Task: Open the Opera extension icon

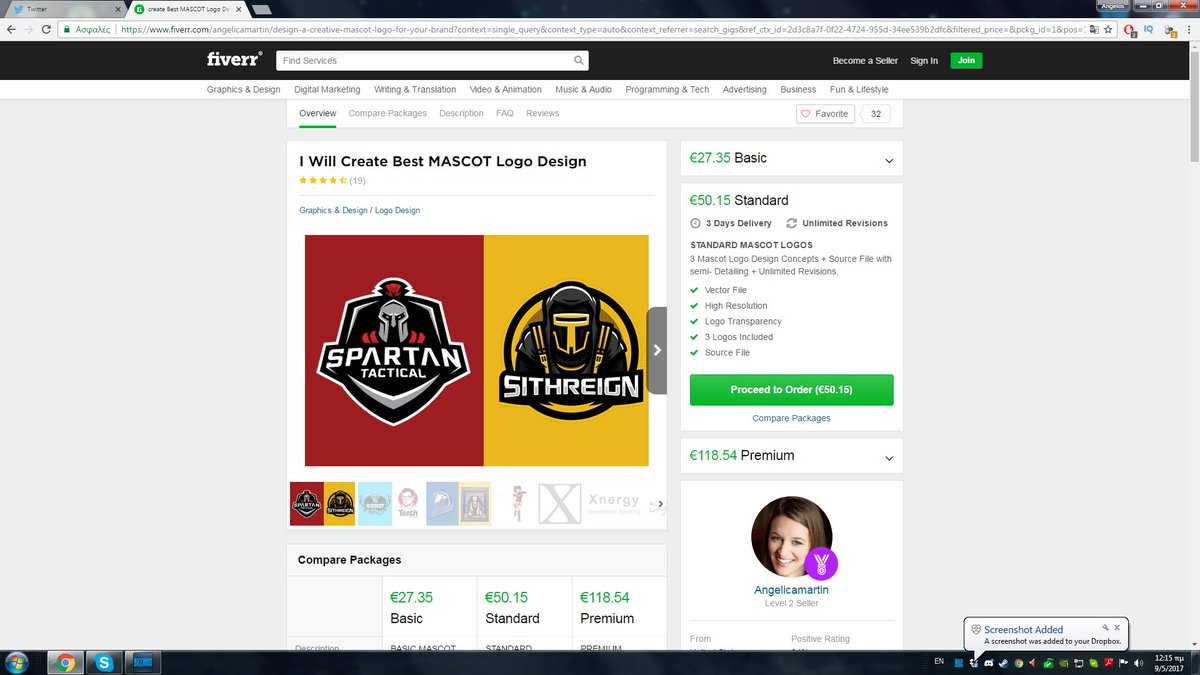Action: tap(1130, 30)
